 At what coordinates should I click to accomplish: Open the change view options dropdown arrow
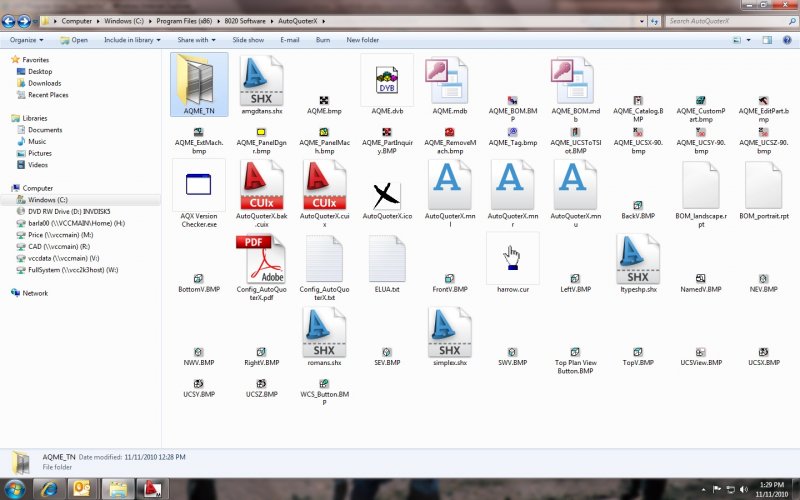click(x=748, y=40)
